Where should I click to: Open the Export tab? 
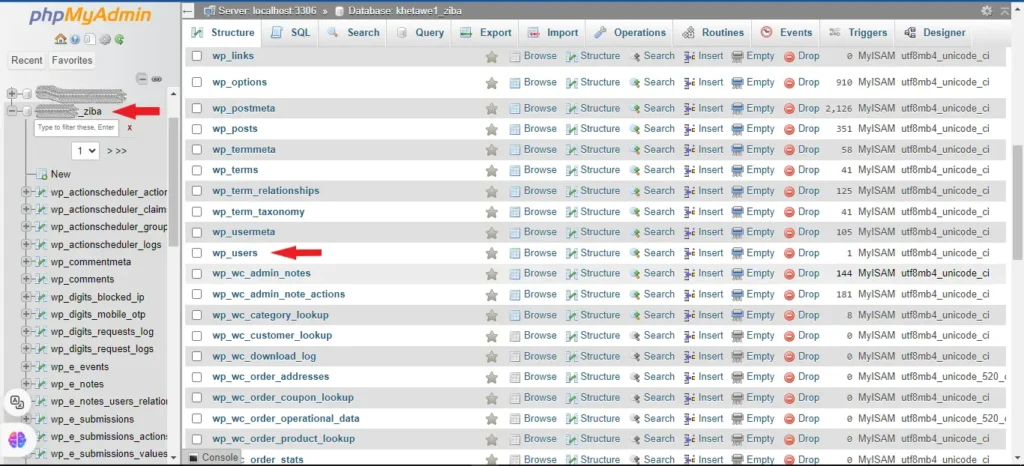(x=486, y=32)
